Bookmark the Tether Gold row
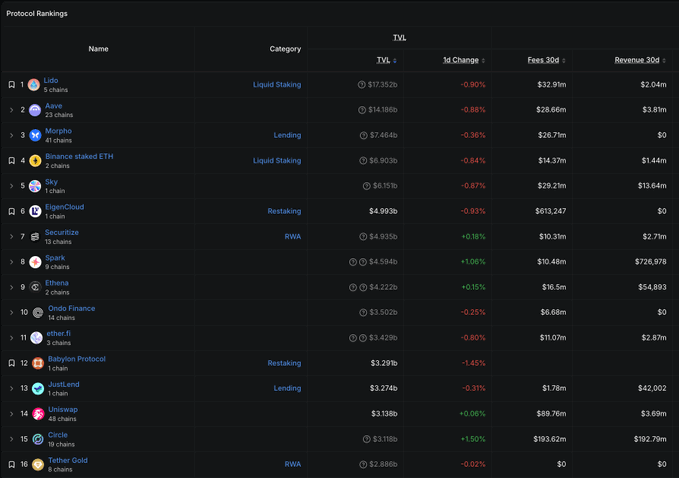 [x=12, y=464]
